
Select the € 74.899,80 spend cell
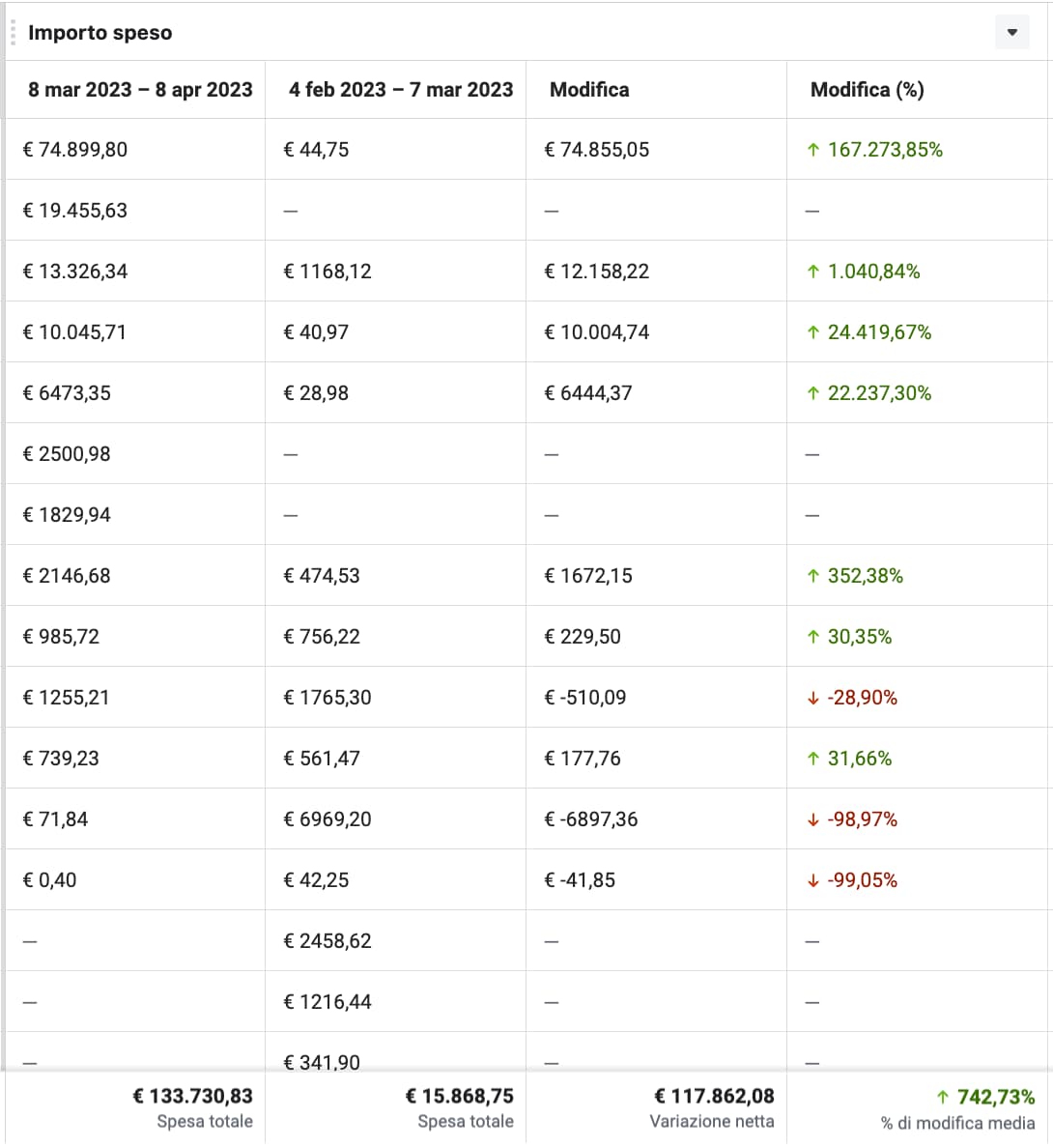click(x=75, y=150)
